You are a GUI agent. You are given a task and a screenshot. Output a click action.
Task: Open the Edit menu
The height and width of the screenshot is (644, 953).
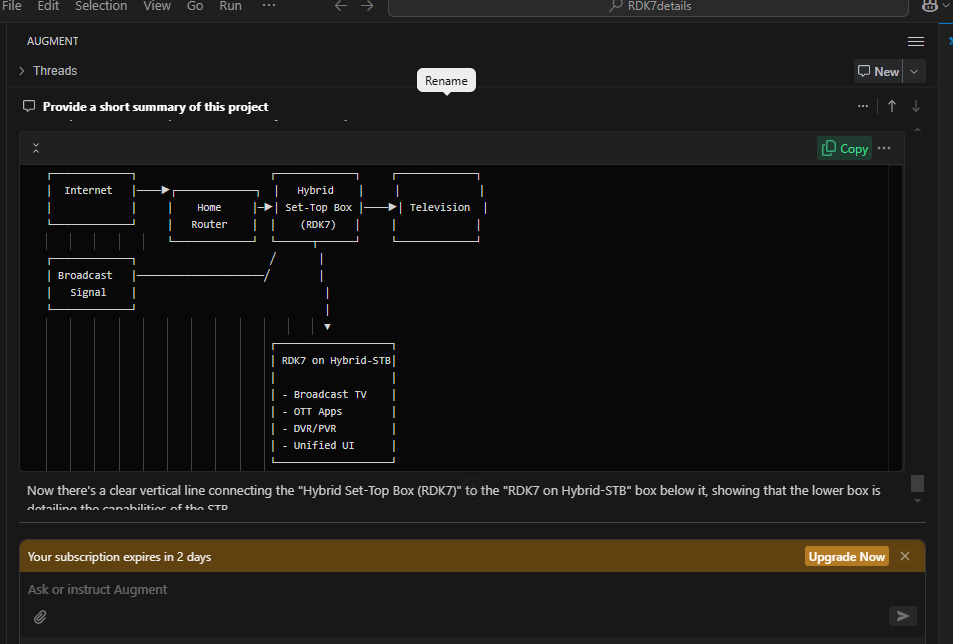tap(48, 6)
